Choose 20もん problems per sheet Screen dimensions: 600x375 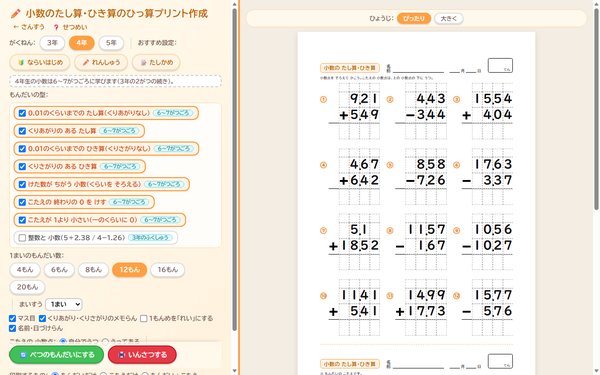(x=27, y=287)
